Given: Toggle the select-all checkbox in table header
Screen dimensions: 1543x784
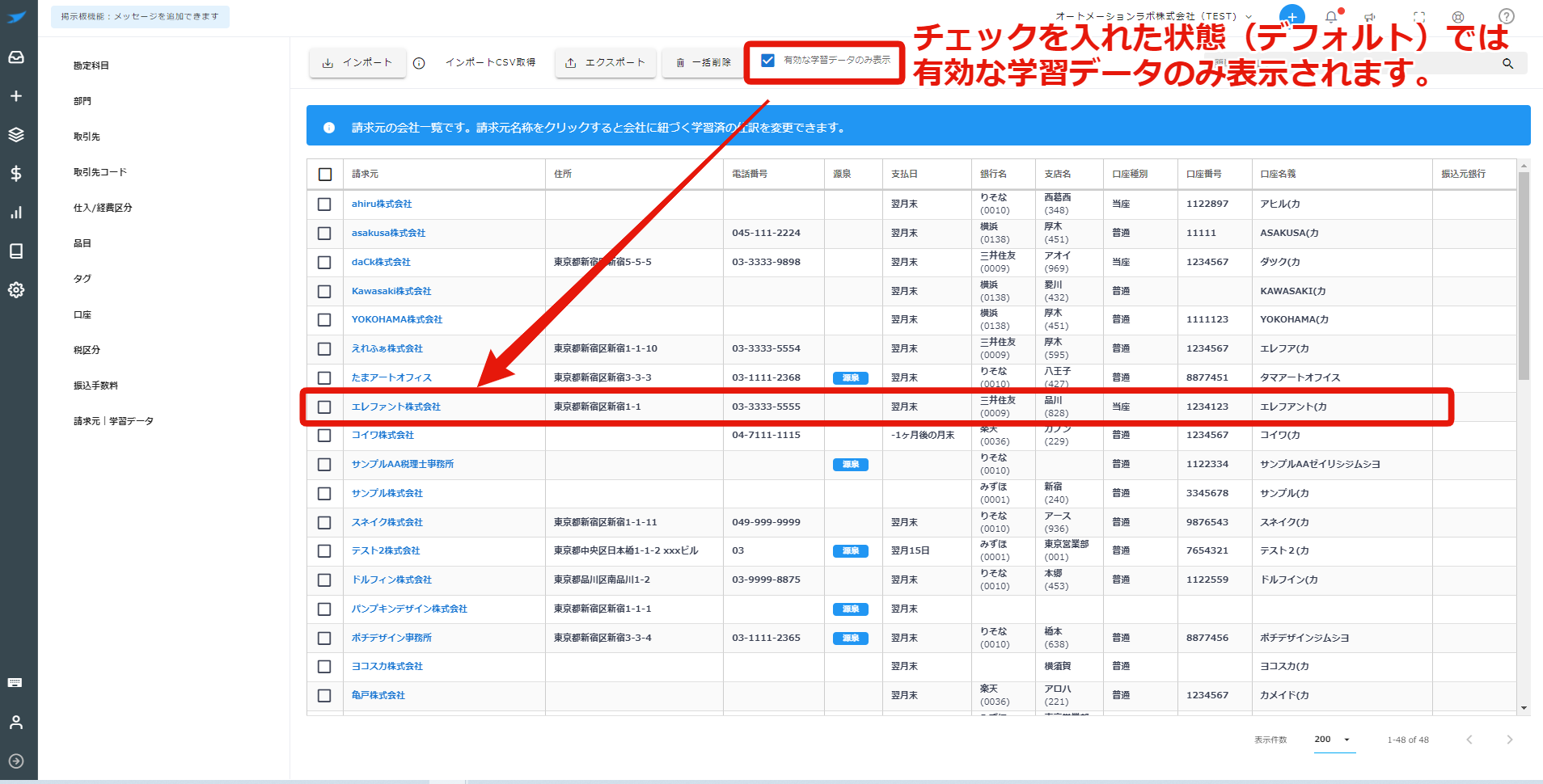Looking at the screenshot, I should [325, 175].
